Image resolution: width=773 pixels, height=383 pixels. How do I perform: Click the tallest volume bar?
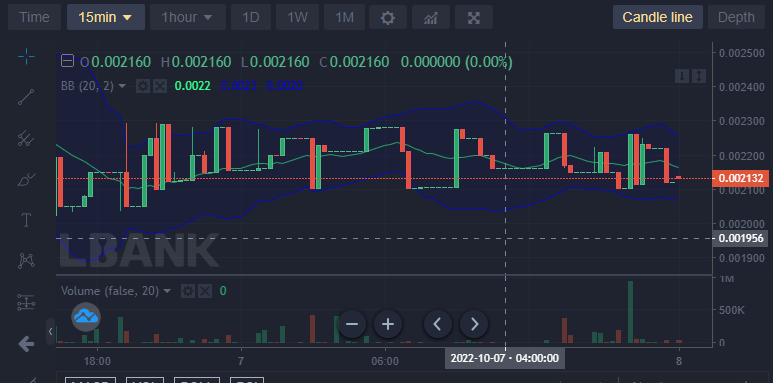point(631,312)
